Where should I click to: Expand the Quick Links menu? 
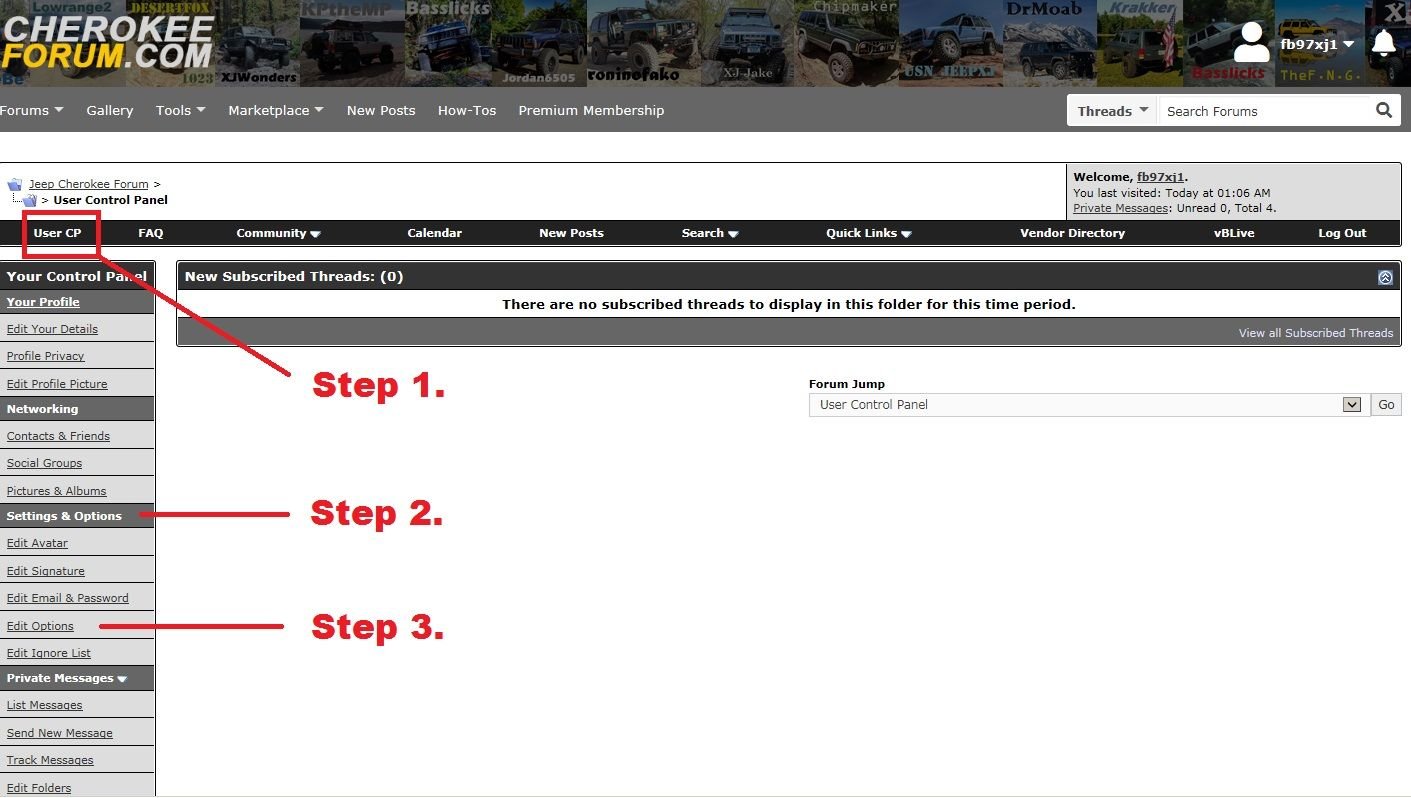[868, 233]
